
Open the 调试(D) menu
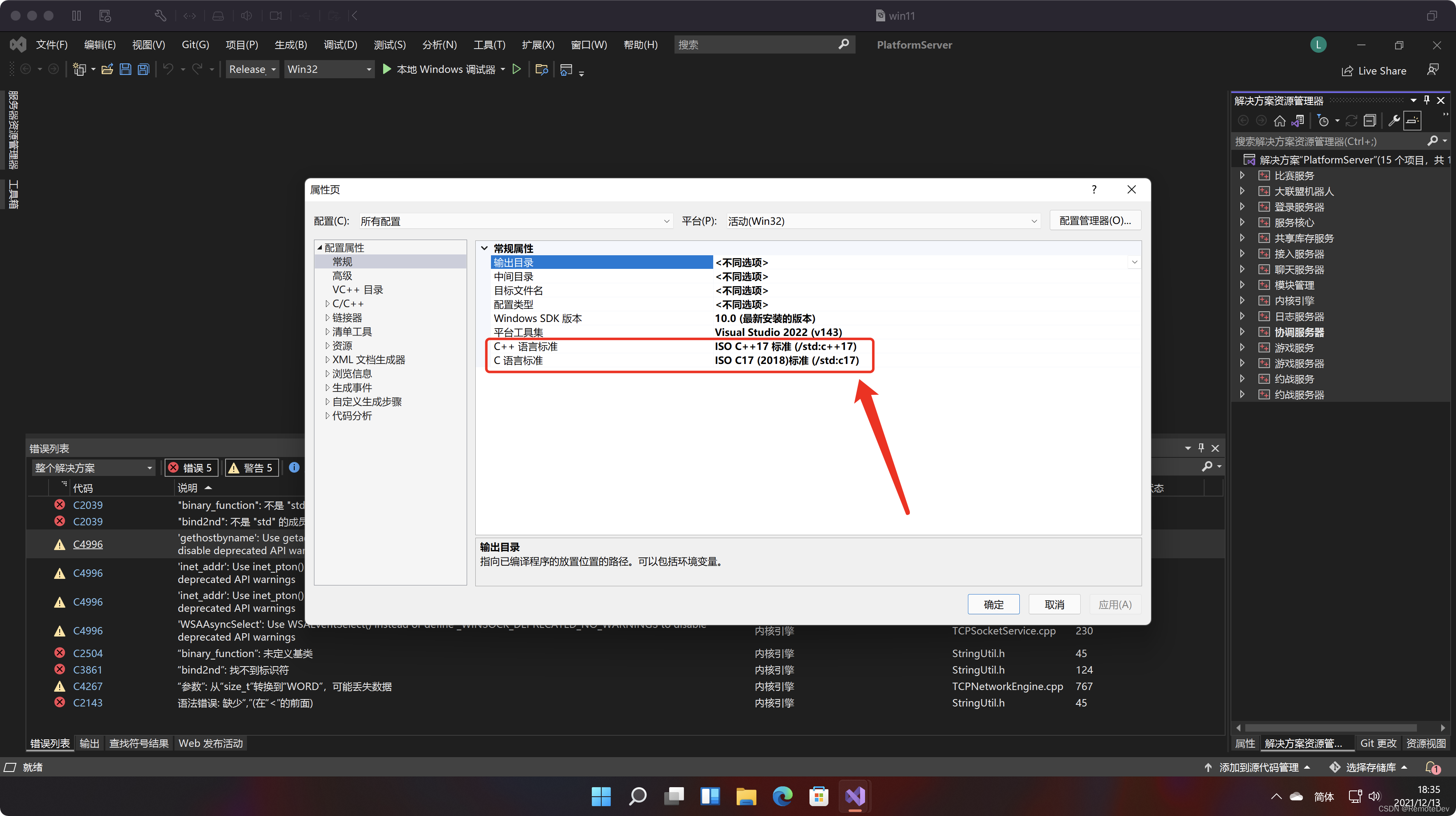coord(340,45)
